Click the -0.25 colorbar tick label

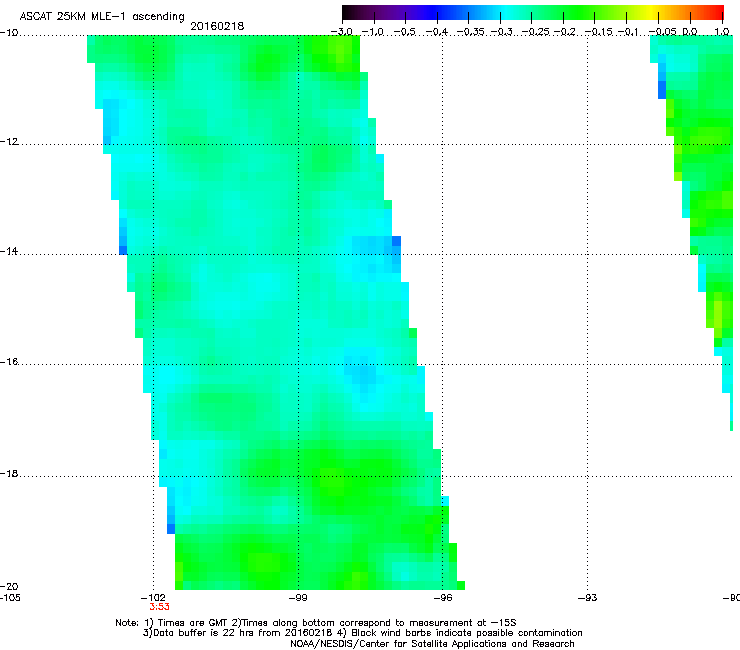point(535,32)
